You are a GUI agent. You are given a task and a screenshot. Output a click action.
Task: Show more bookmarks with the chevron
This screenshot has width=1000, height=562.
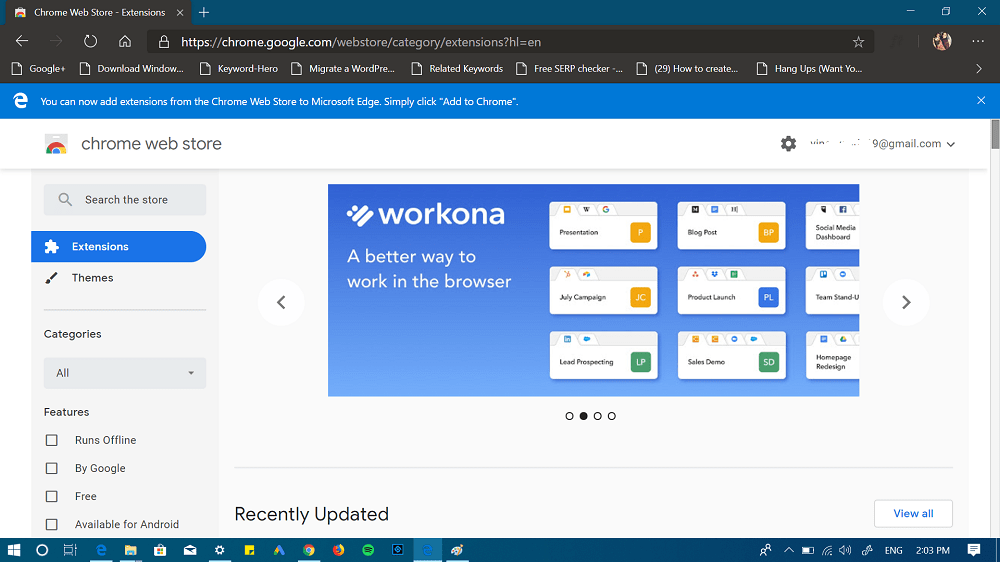point(979,68)
